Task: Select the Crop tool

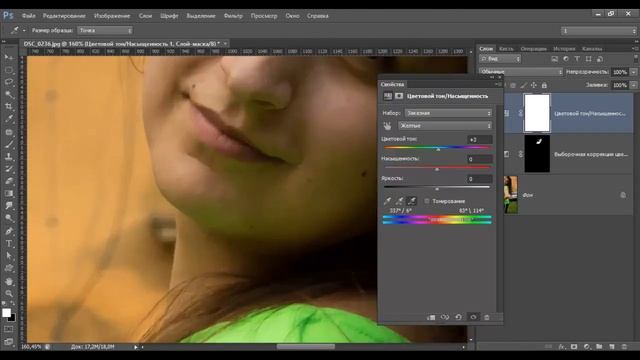Action: (x=9, y=107)
